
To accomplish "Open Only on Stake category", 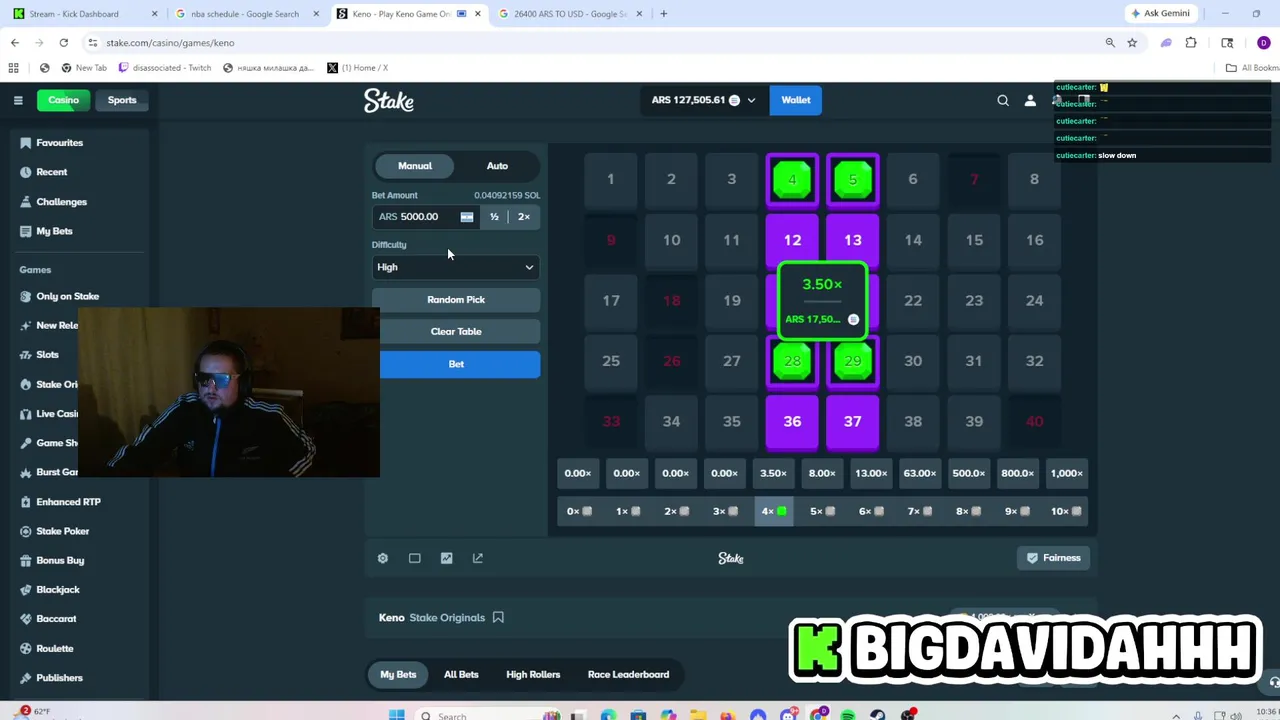I will pyautogui.click(x=68, y=296).
